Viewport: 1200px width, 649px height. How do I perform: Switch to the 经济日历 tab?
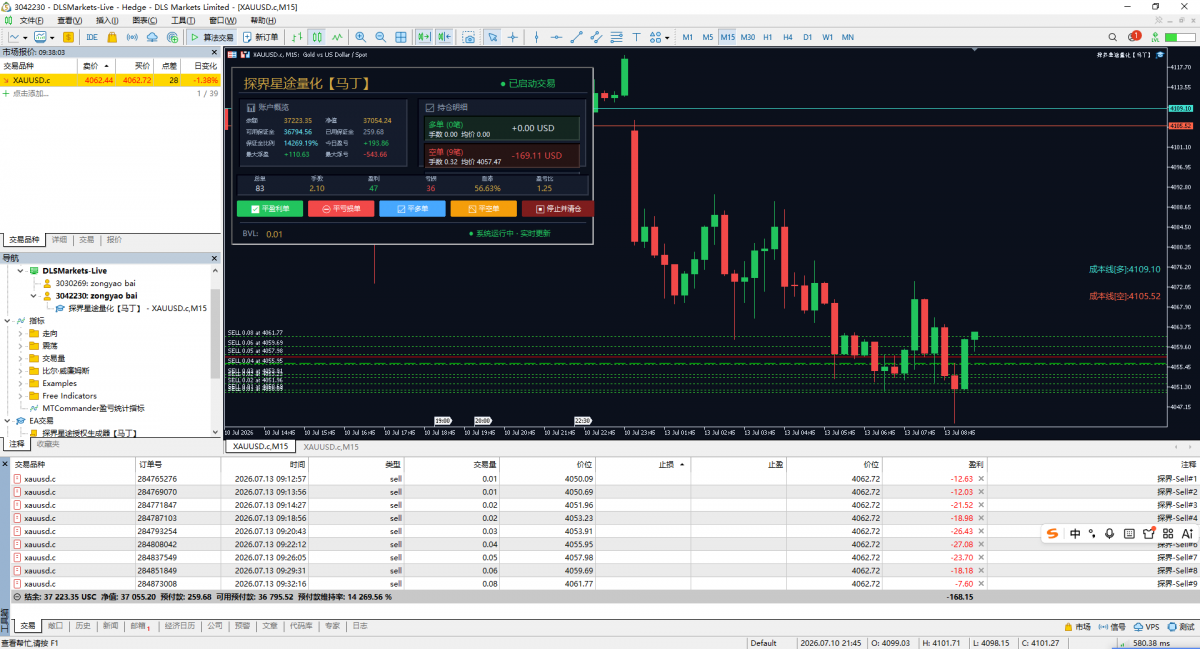click(179, 626)
